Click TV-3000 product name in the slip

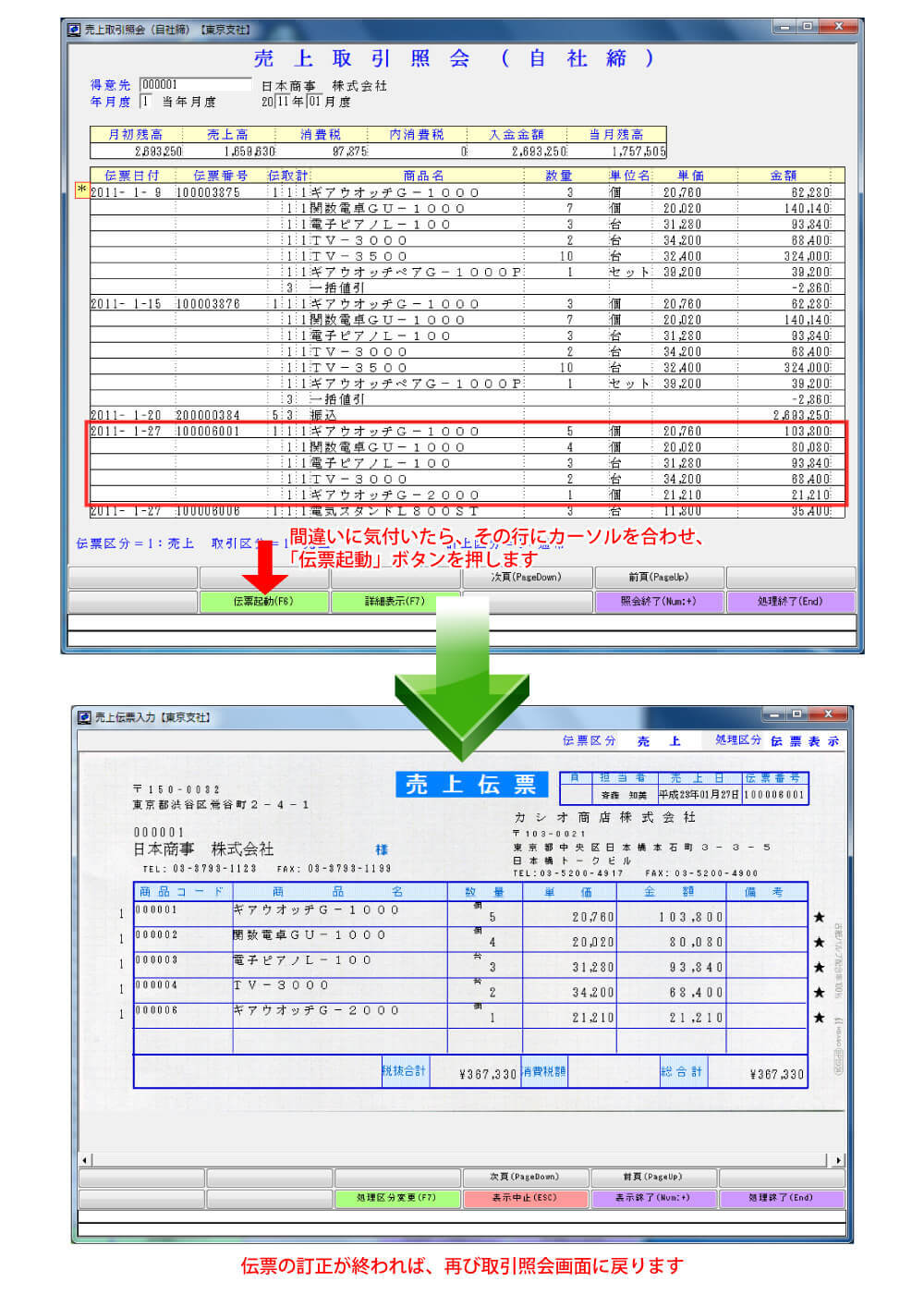(x=282, y=985)
